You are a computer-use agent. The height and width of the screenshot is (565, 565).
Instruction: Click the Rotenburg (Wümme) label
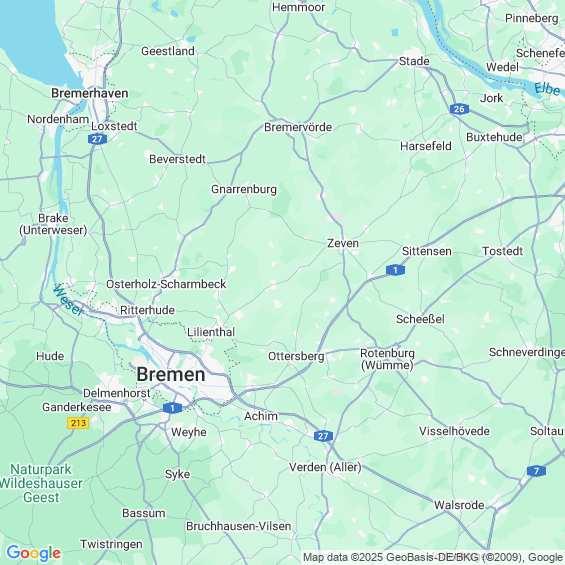(x=387, y=359)
